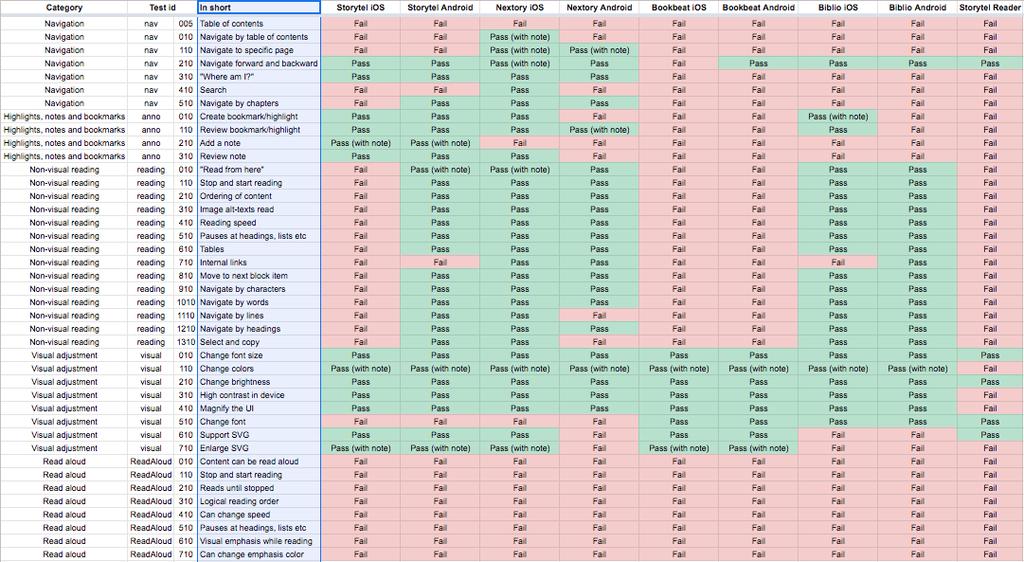Select the 'Search' cell in In short column
1024x562 pixels.
tap(259, 90)
